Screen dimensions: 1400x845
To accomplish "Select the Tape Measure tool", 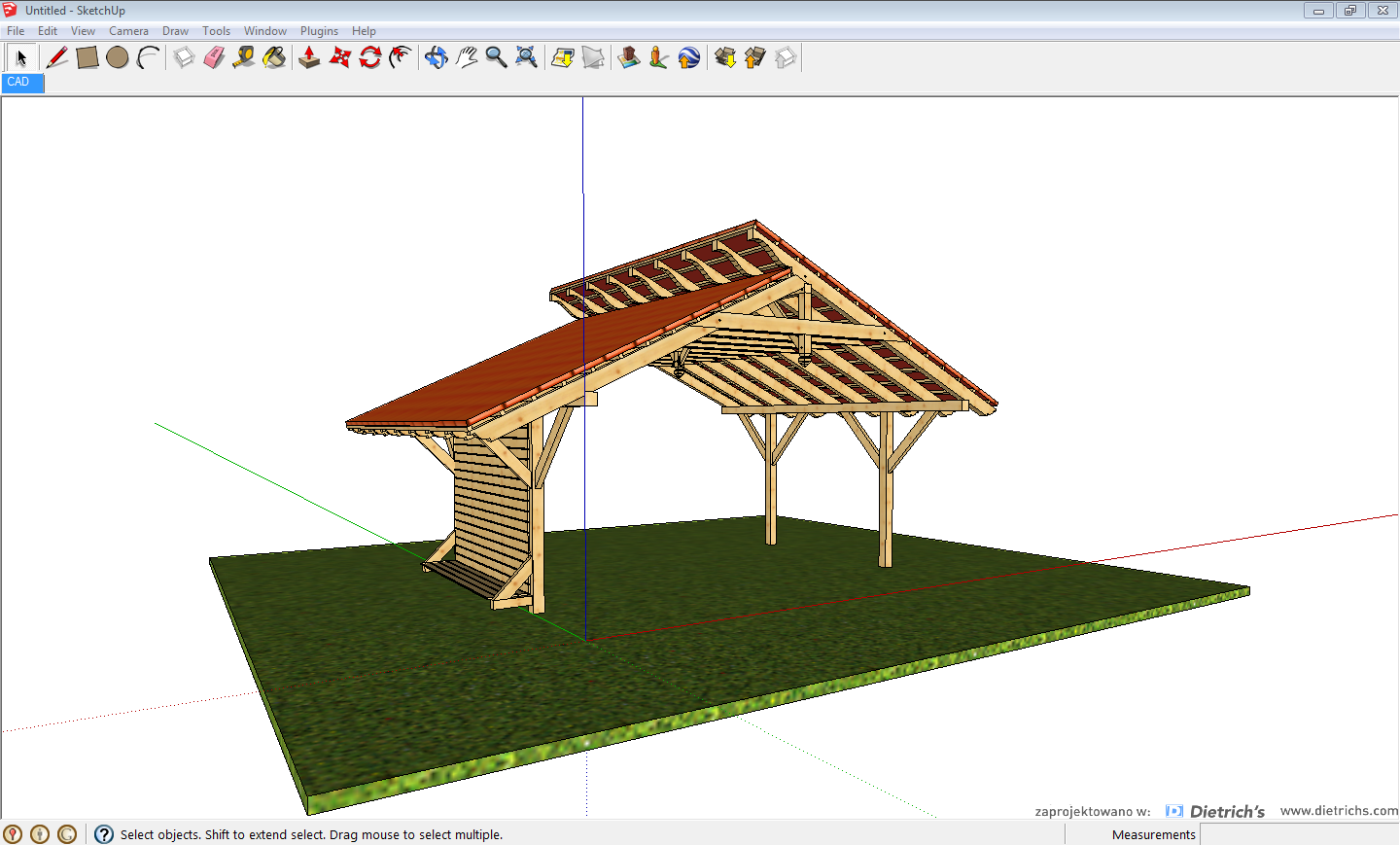I will [244, 57].
